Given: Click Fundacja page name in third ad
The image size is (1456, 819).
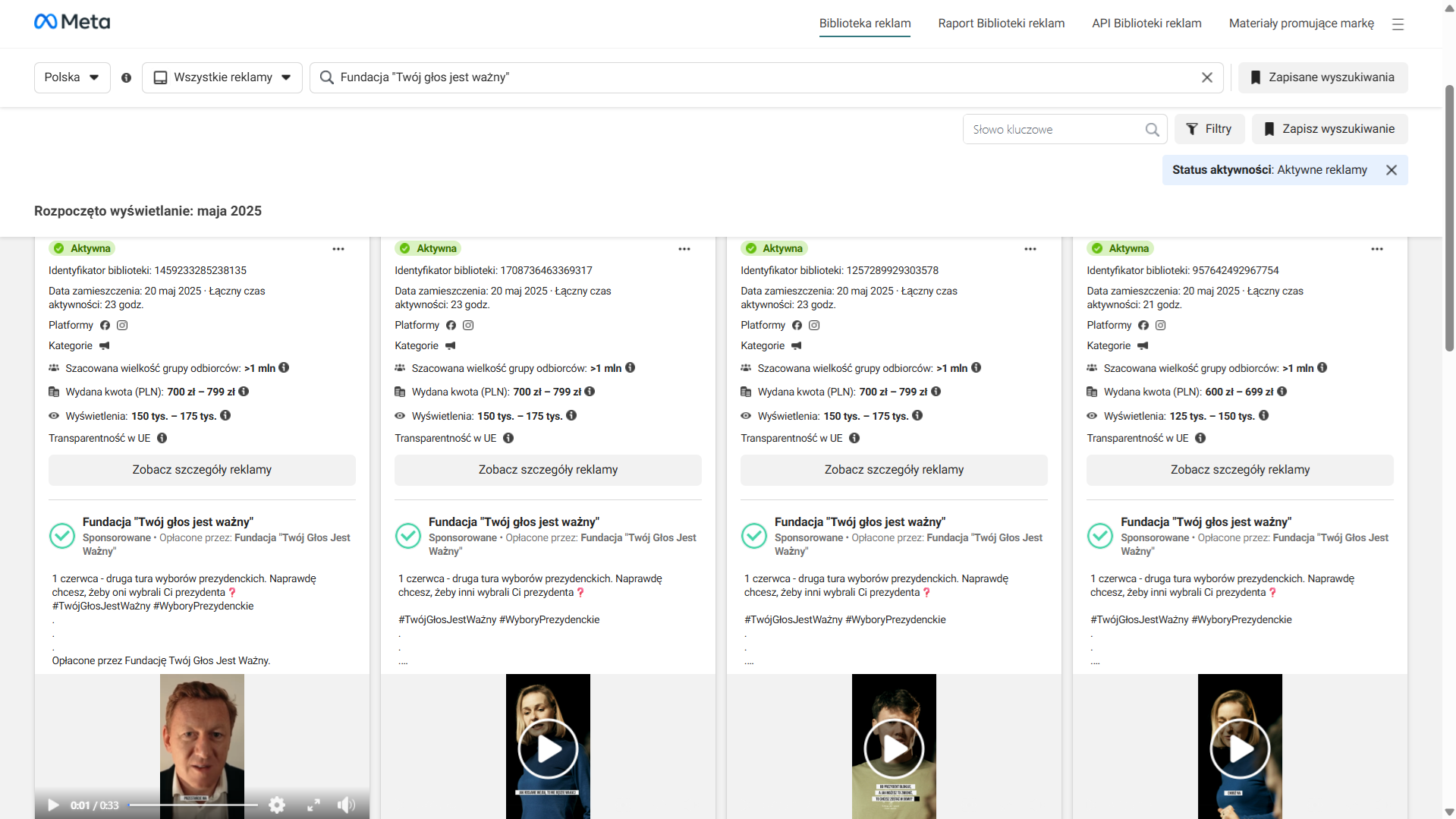Looking at the screenshot, I should [x=860, y=522].
